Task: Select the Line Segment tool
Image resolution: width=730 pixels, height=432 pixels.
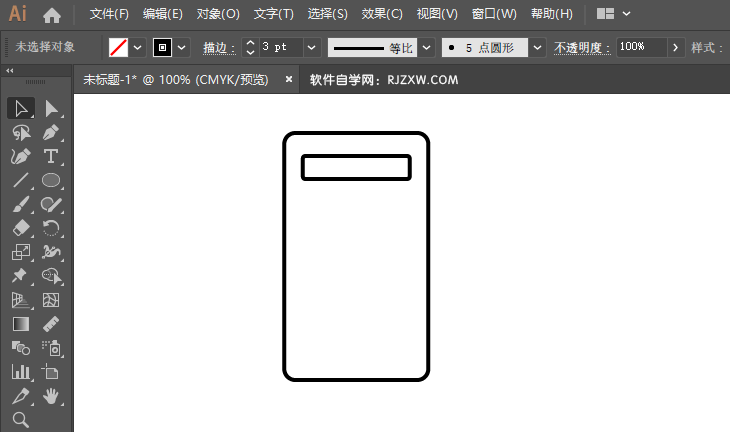Action: click(x=21, y=180)
